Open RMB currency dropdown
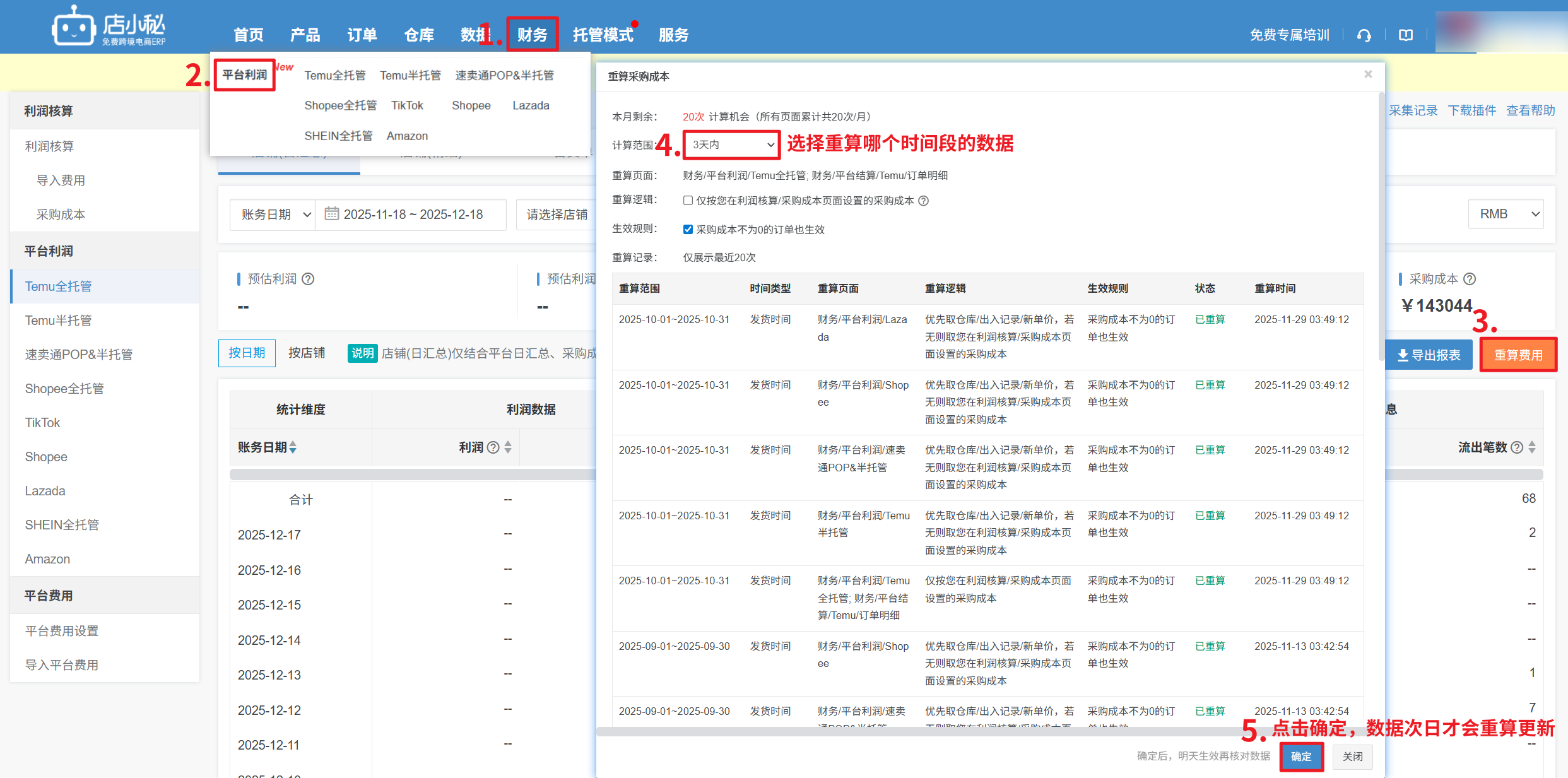Image resolution: width=1568 pixels, height=778 pixels. click(x=1505, y=214)
